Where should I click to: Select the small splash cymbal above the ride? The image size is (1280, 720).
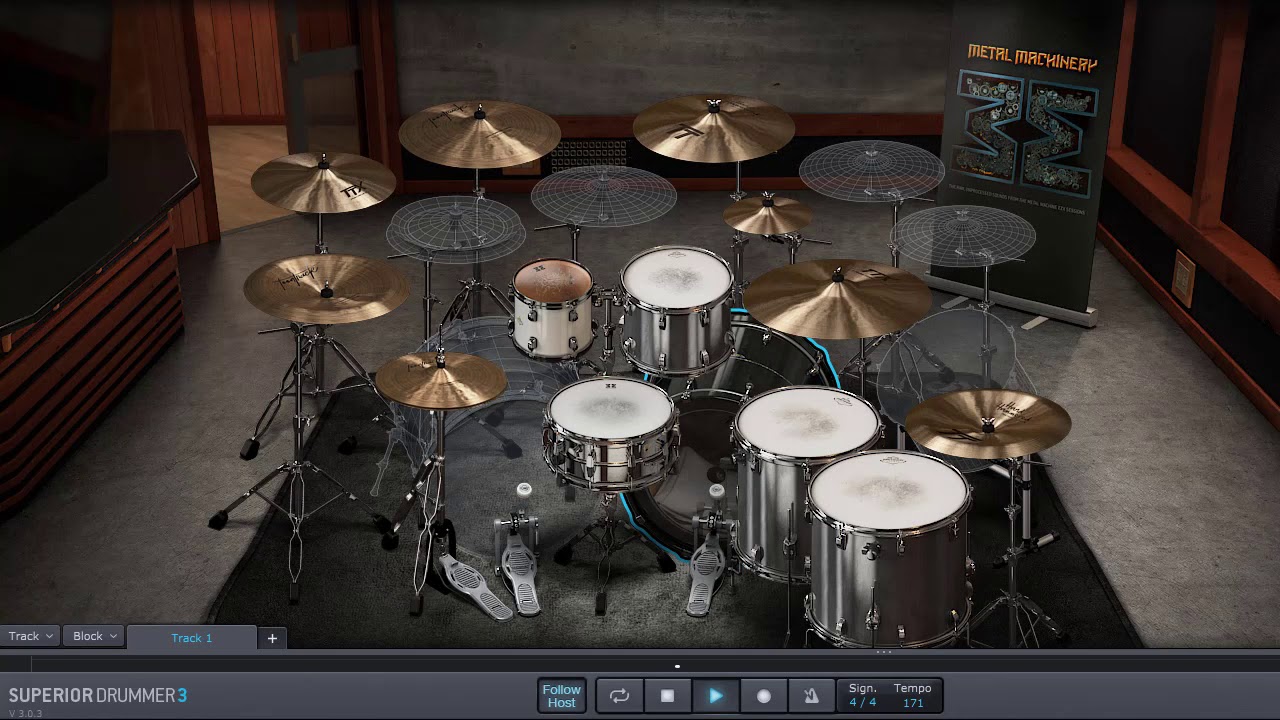768,215
